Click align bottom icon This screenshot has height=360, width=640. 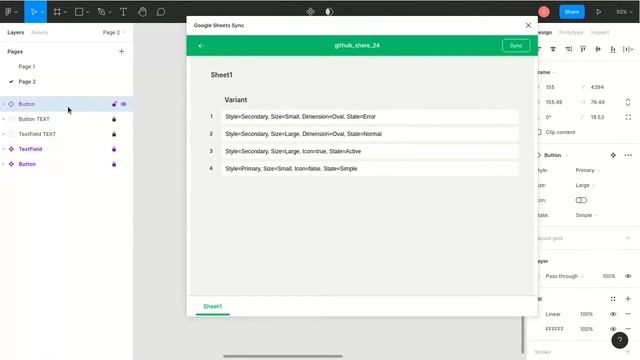click(x=613, y=49)
